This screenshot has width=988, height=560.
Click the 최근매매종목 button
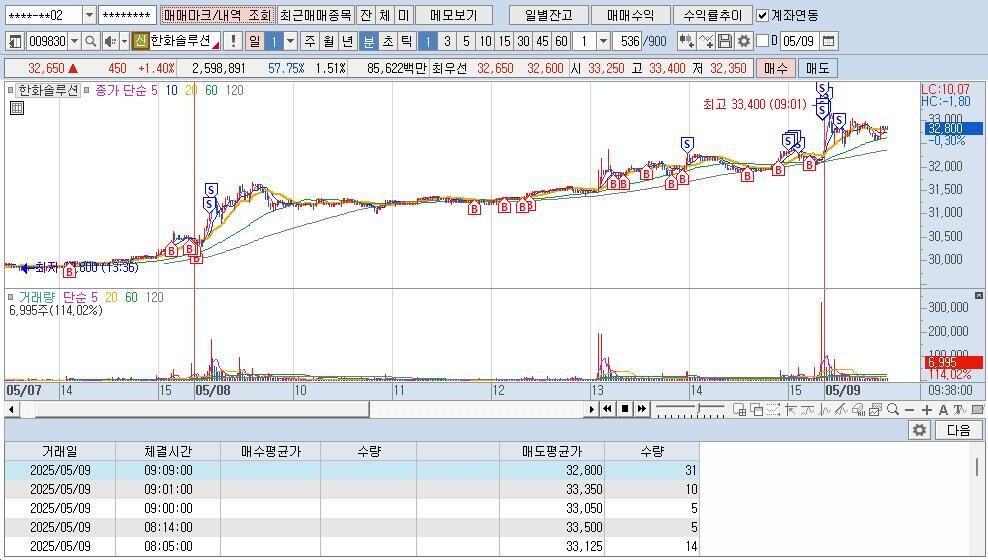pos(315,15)
